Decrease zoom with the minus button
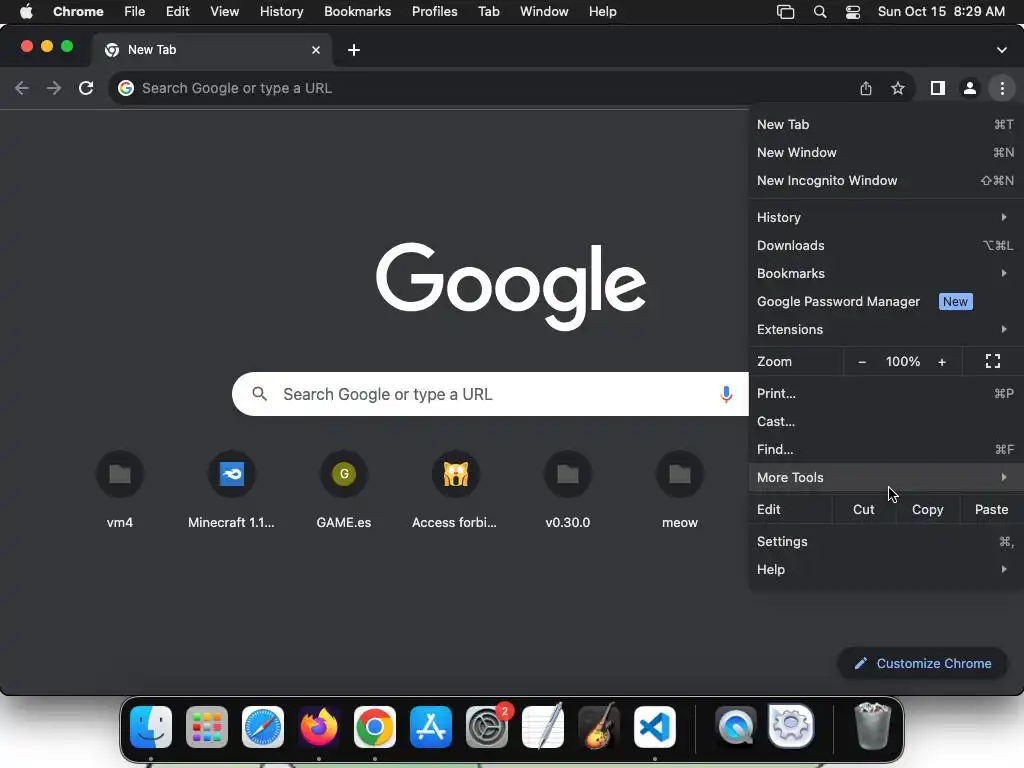The width and height of the screenshot is (1024, 768). point(862,362)
